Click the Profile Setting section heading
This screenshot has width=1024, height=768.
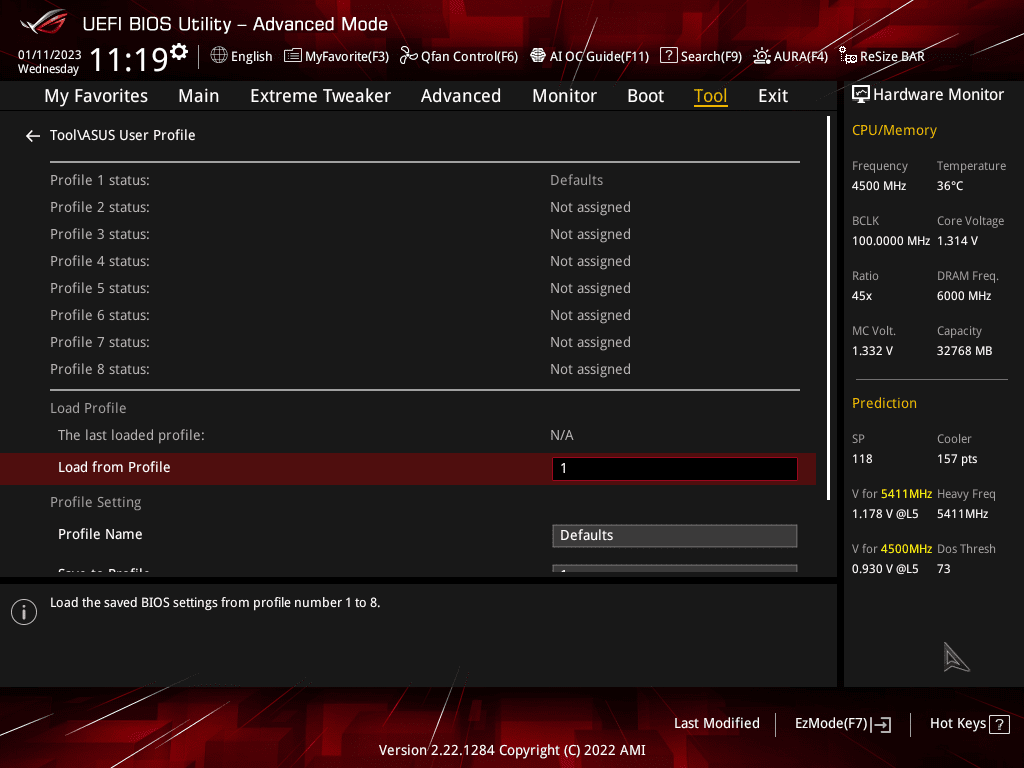96,503
